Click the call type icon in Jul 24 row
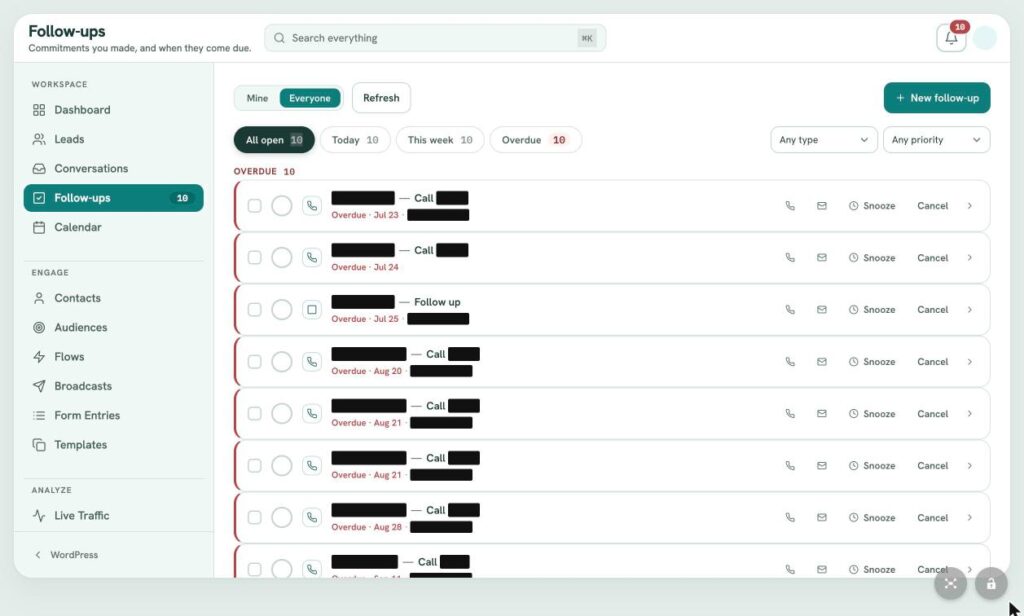 coord(312,257)
